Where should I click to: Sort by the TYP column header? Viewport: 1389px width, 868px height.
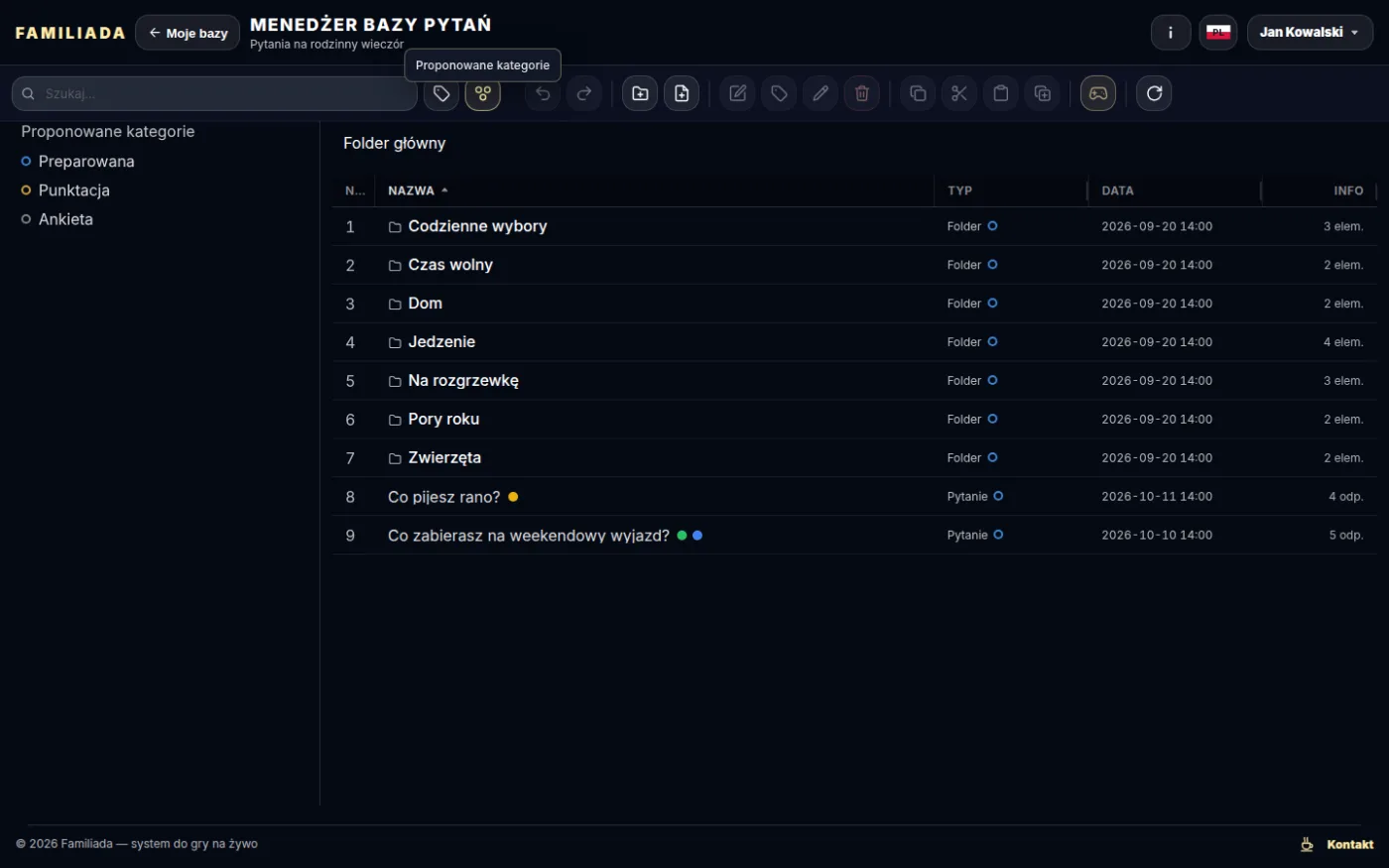959,190
